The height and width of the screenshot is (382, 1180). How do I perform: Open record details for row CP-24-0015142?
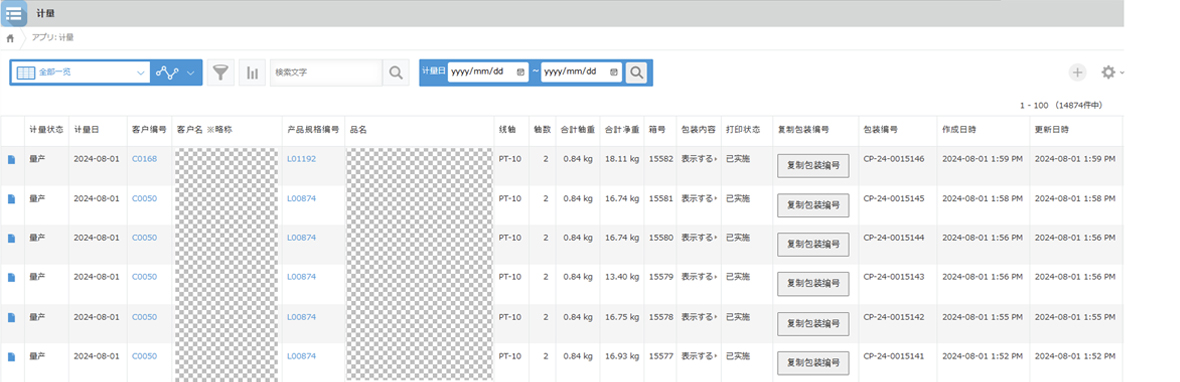(x=11, y=317)
